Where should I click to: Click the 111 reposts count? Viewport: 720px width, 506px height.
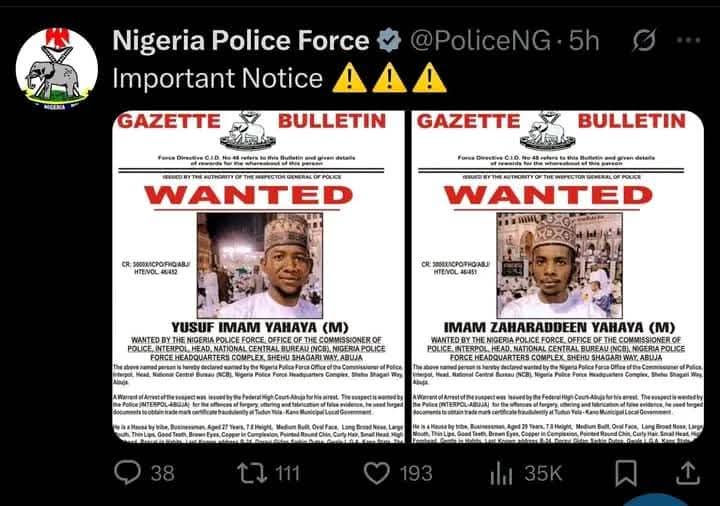coord(287,473)
